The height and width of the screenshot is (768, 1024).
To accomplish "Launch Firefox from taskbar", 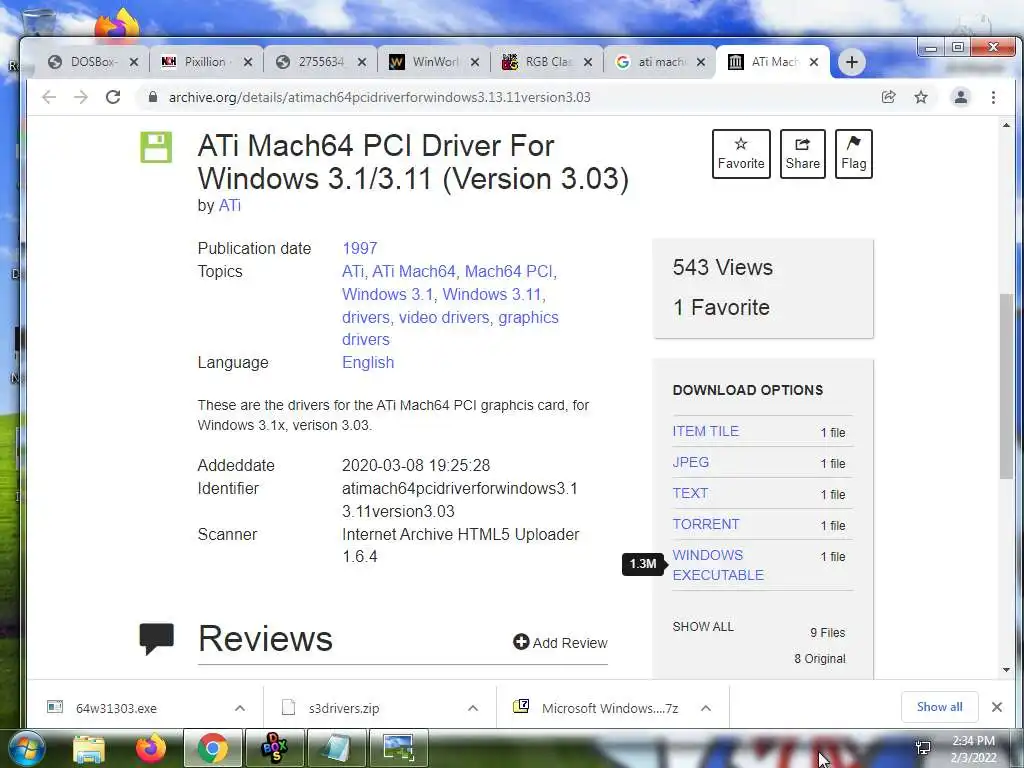I will point(150,748).
